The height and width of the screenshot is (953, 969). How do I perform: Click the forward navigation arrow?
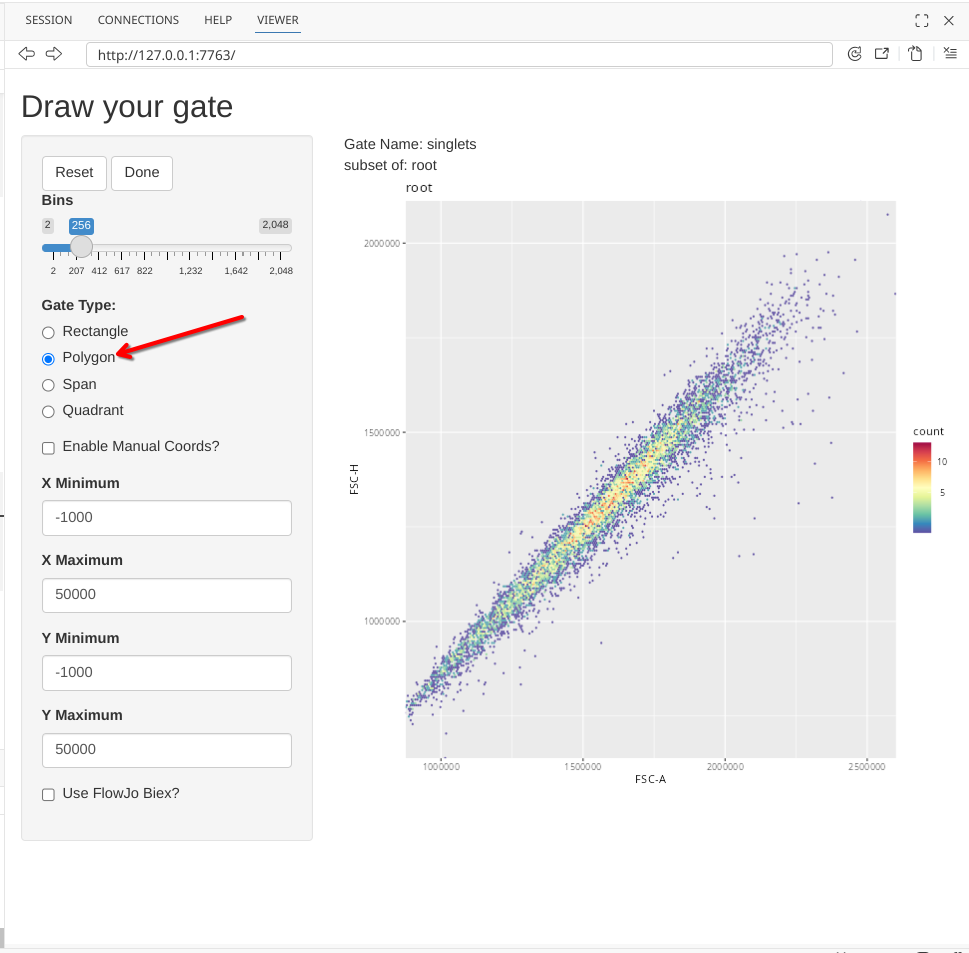click(54, 54)
